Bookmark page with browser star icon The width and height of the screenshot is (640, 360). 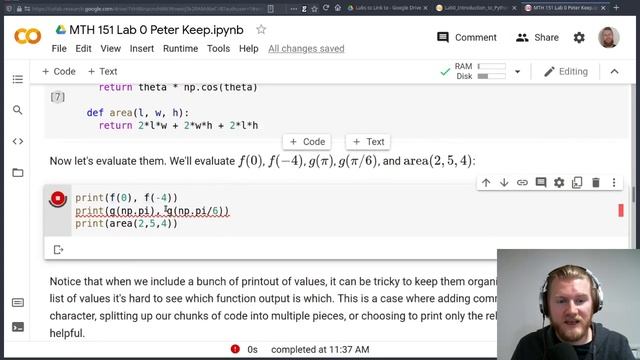click(x=315, y=8)
